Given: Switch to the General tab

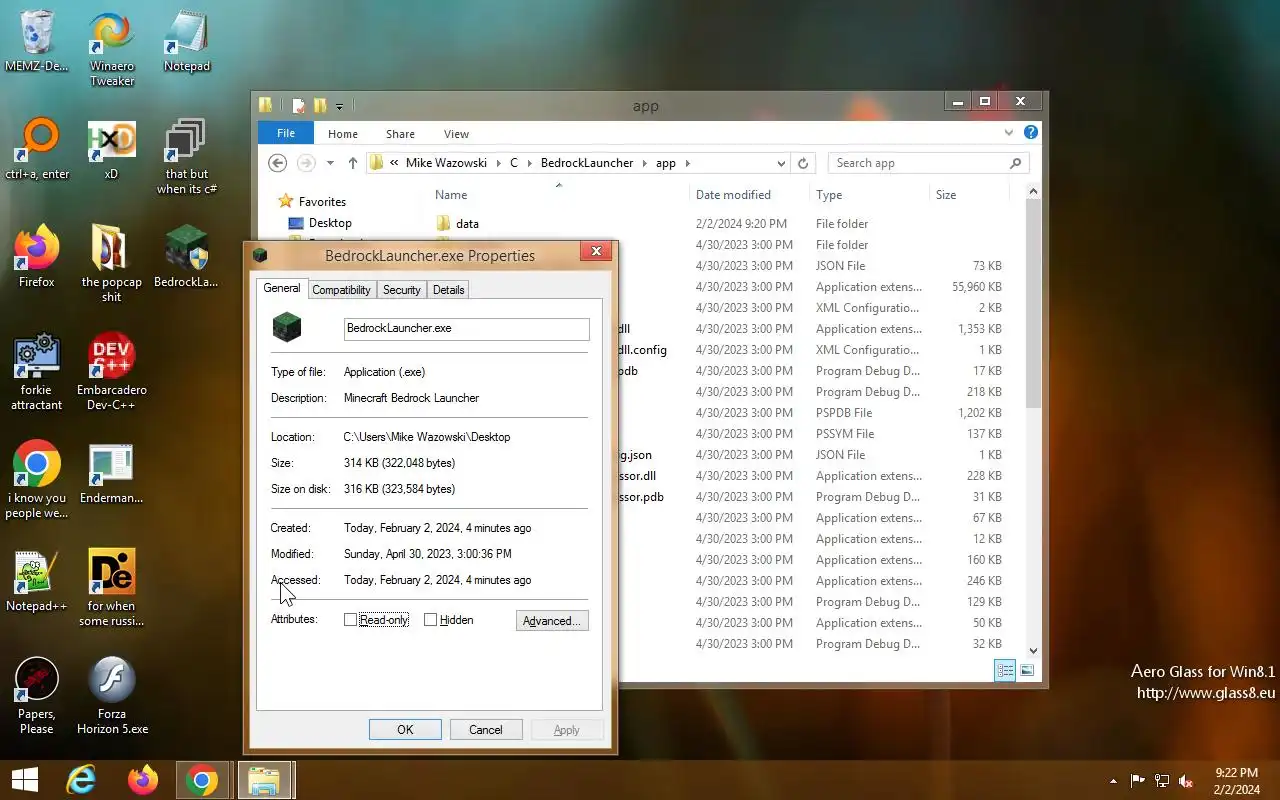Looking at the screenshot, I should 281,288.
